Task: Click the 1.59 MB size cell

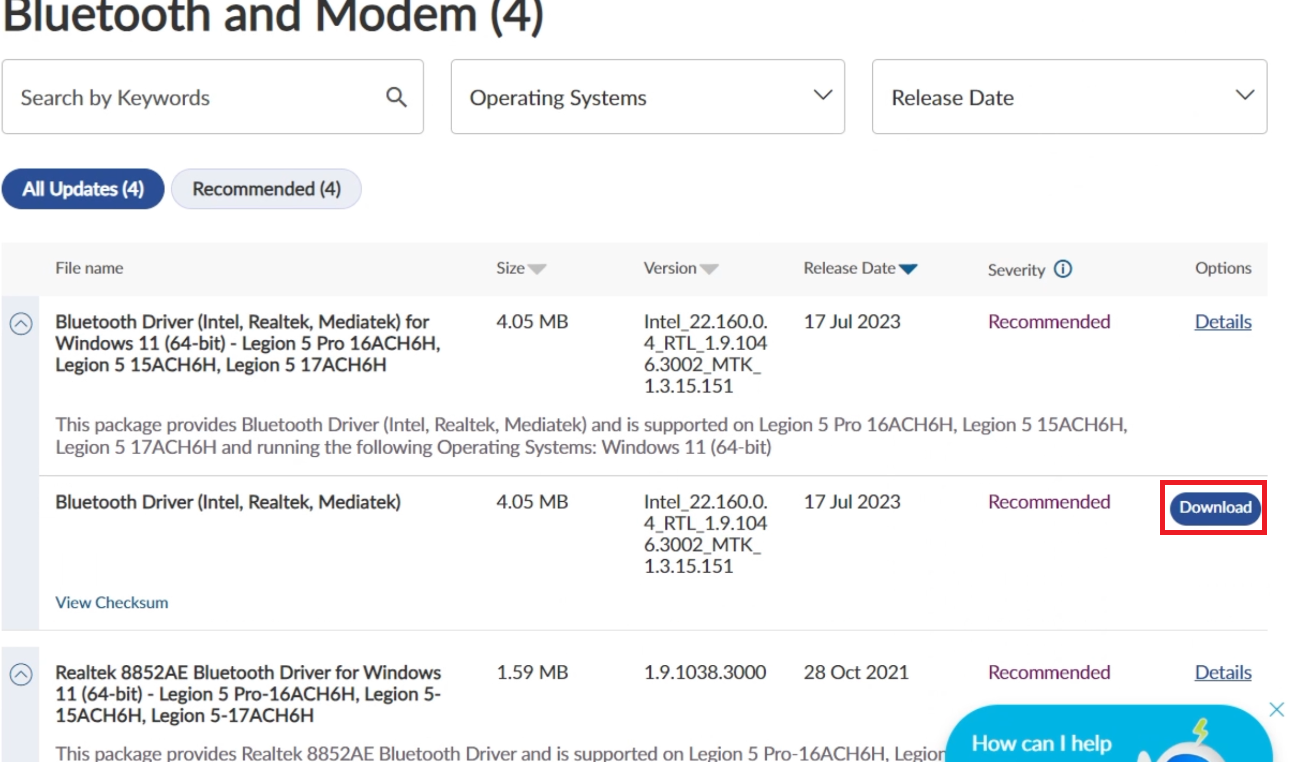Action: coord(532,672)
